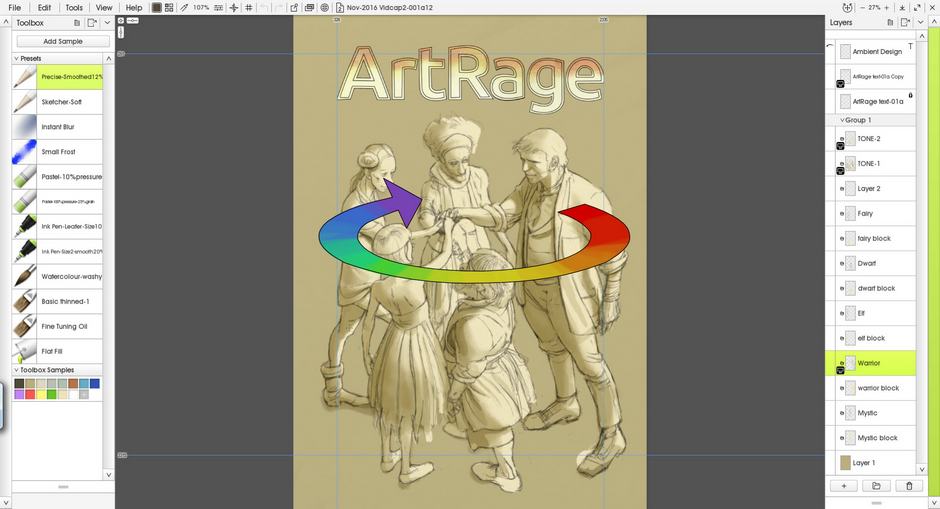Pop out the Toolbox panel
The height and width of the screenshot is (509, 940).
click(92, 23)
